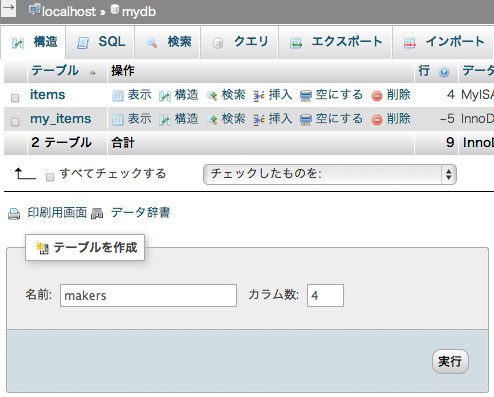
Task: Sort by テーブル column header
Action: pos(55,71)
